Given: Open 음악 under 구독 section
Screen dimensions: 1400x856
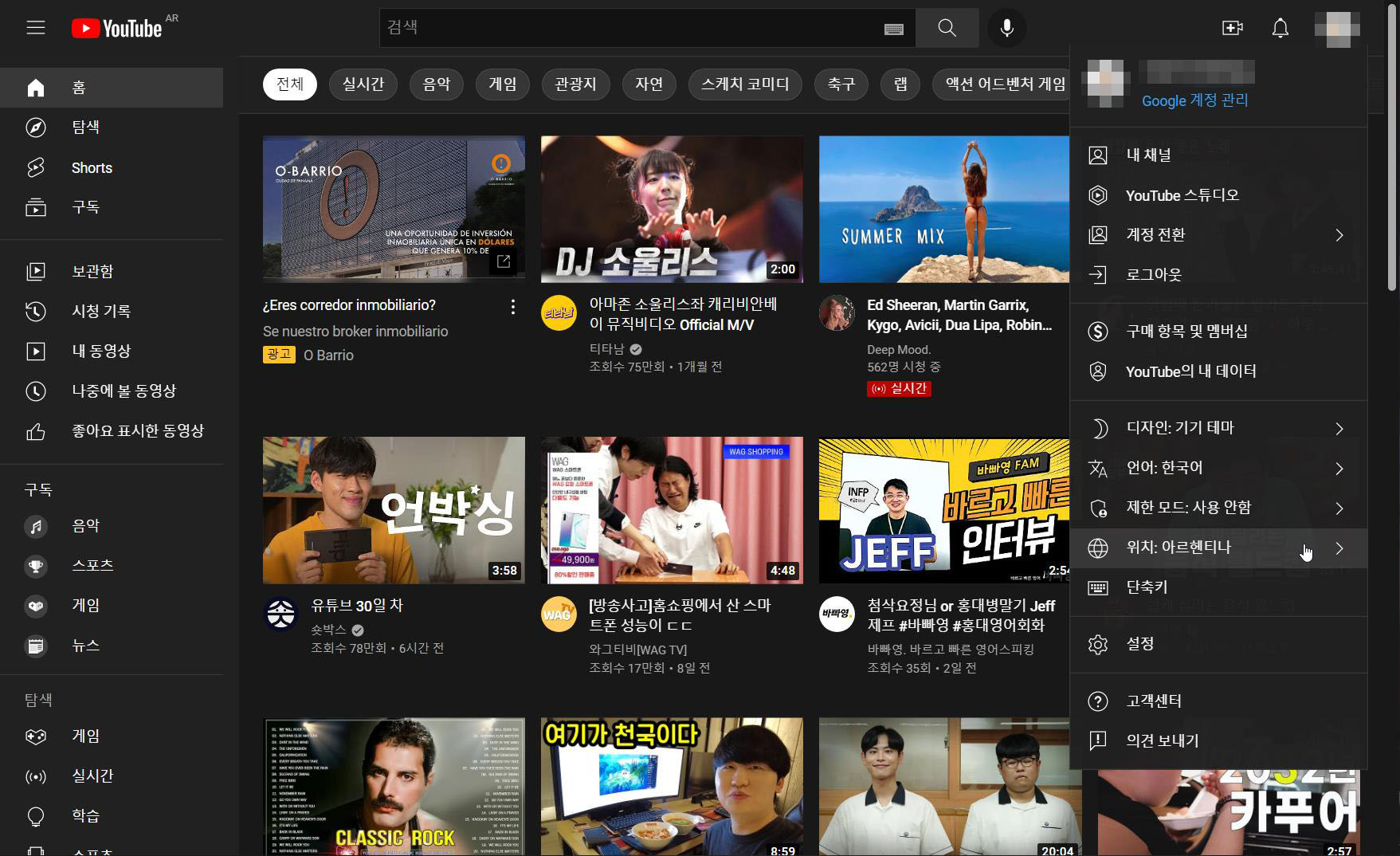Looking at the screenshot, I should point(112,526).
